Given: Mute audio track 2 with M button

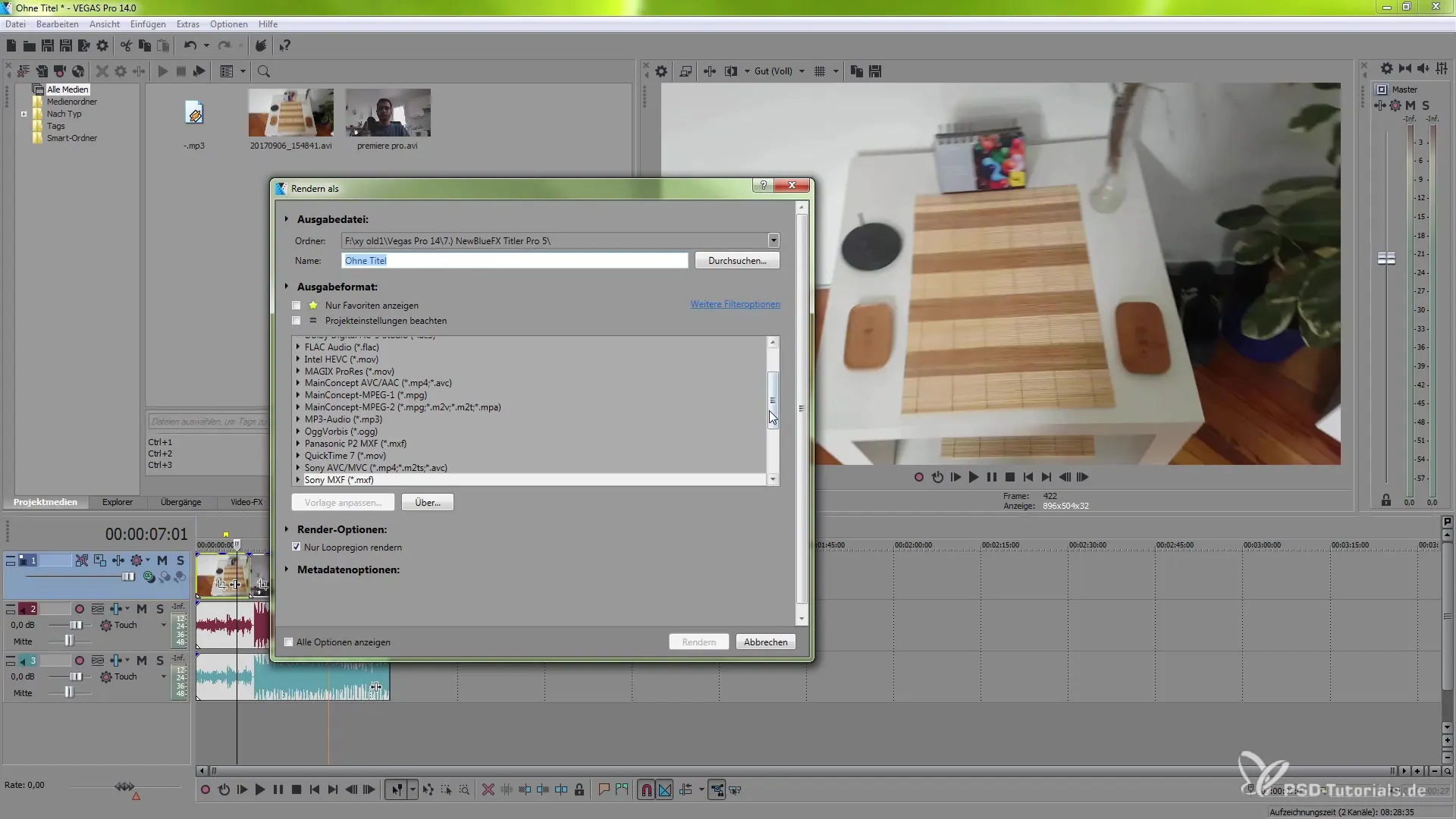Looking at the screenshot, I should click(142, 609).
